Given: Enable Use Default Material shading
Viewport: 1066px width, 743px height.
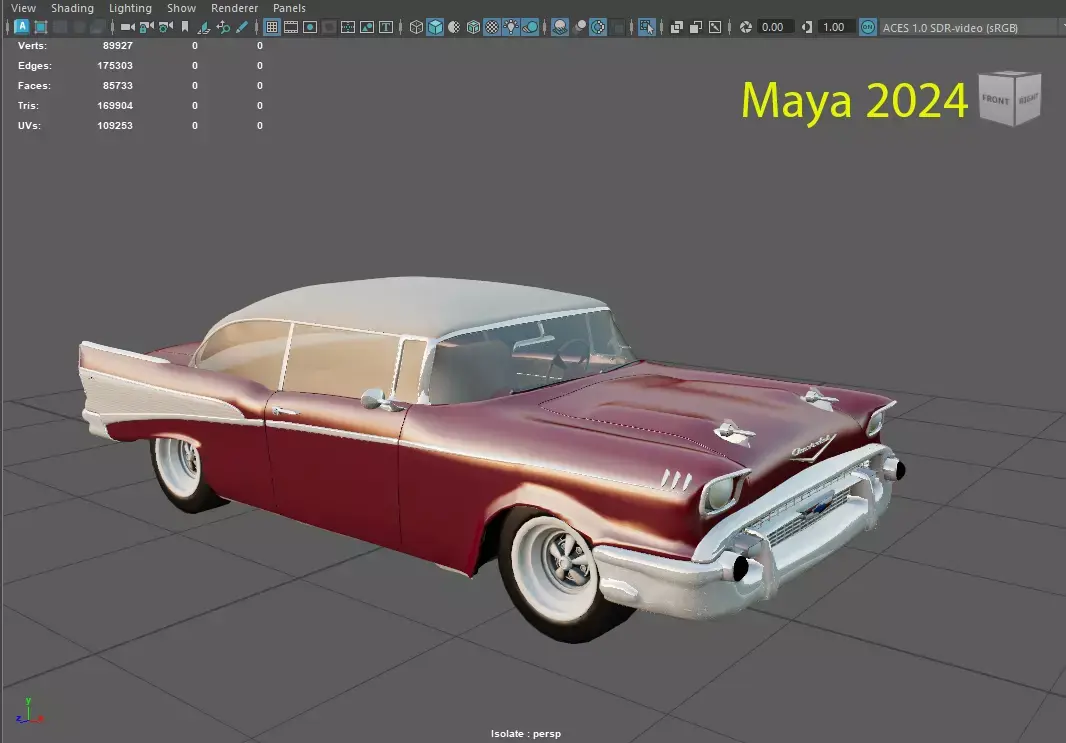Looking at the screenshot, I should [454, 27].
